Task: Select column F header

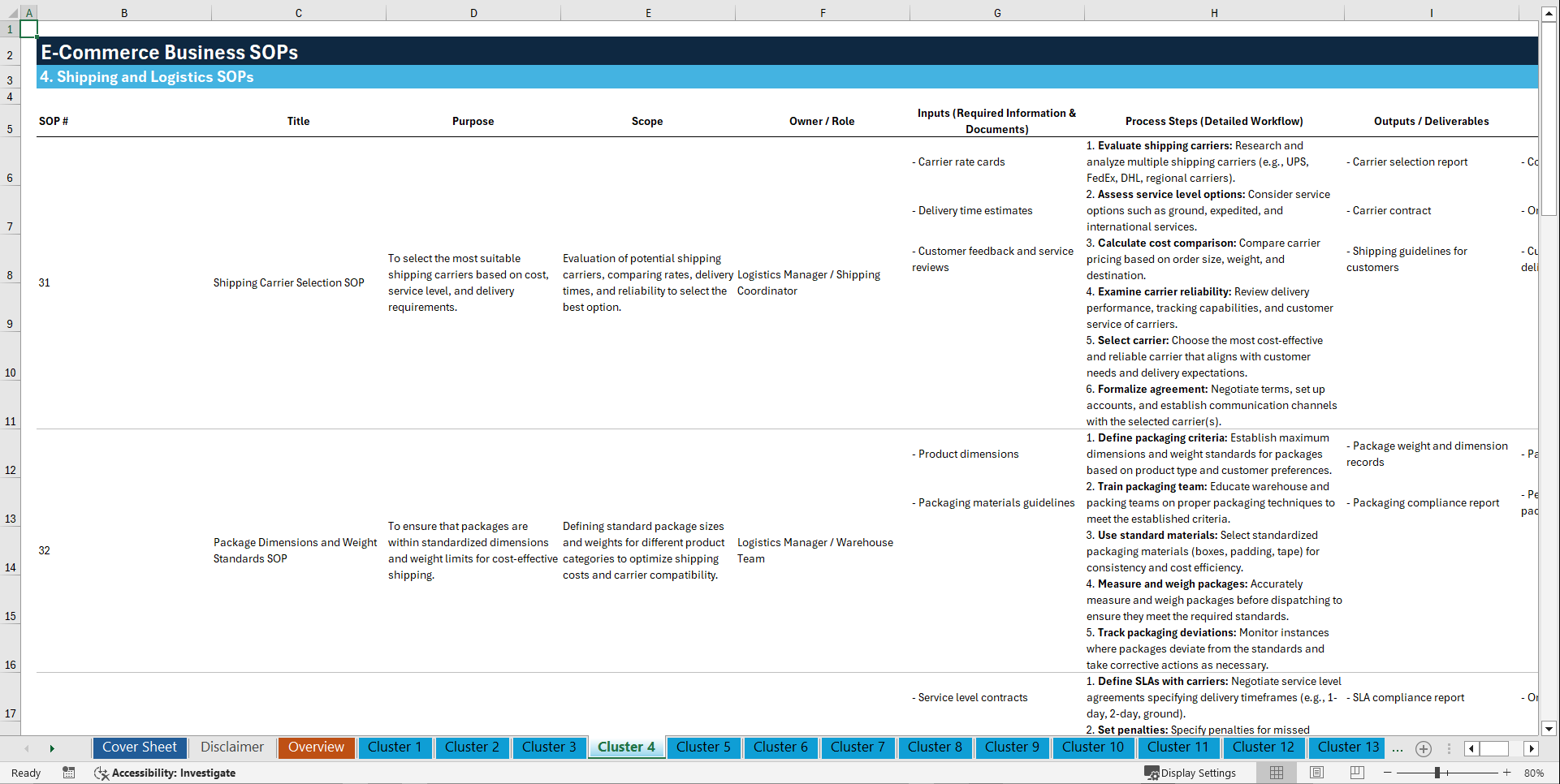Action: [823, 12]
